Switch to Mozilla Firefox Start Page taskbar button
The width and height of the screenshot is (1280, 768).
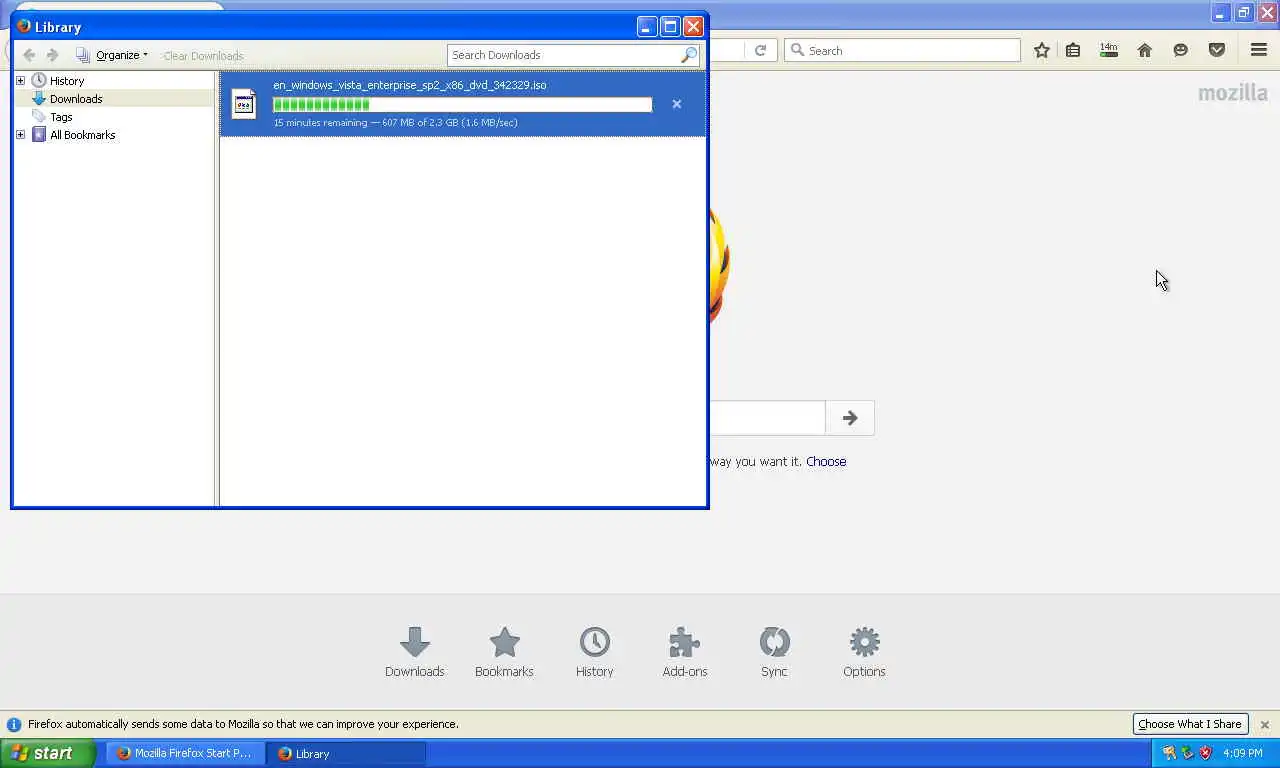tap(186, 753)
